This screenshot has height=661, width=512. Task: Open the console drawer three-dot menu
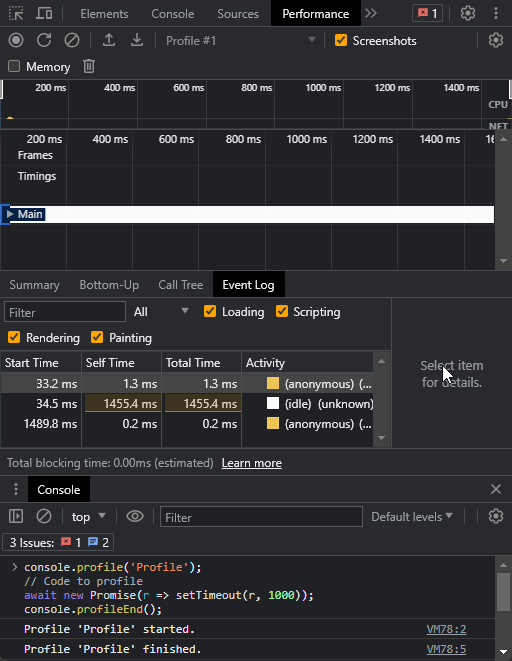16,489
